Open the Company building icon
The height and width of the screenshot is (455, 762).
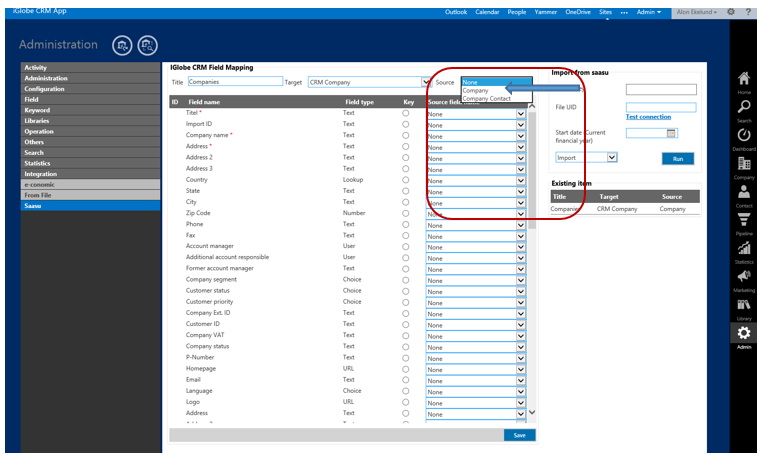pyautogui.click(x=744, y=163)
